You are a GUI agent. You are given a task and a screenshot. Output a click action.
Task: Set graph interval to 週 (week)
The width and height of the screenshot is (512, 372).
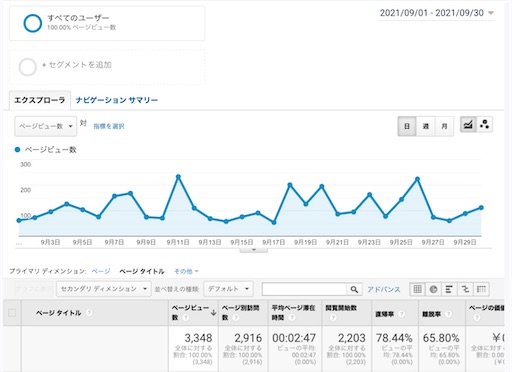(425, 126)
